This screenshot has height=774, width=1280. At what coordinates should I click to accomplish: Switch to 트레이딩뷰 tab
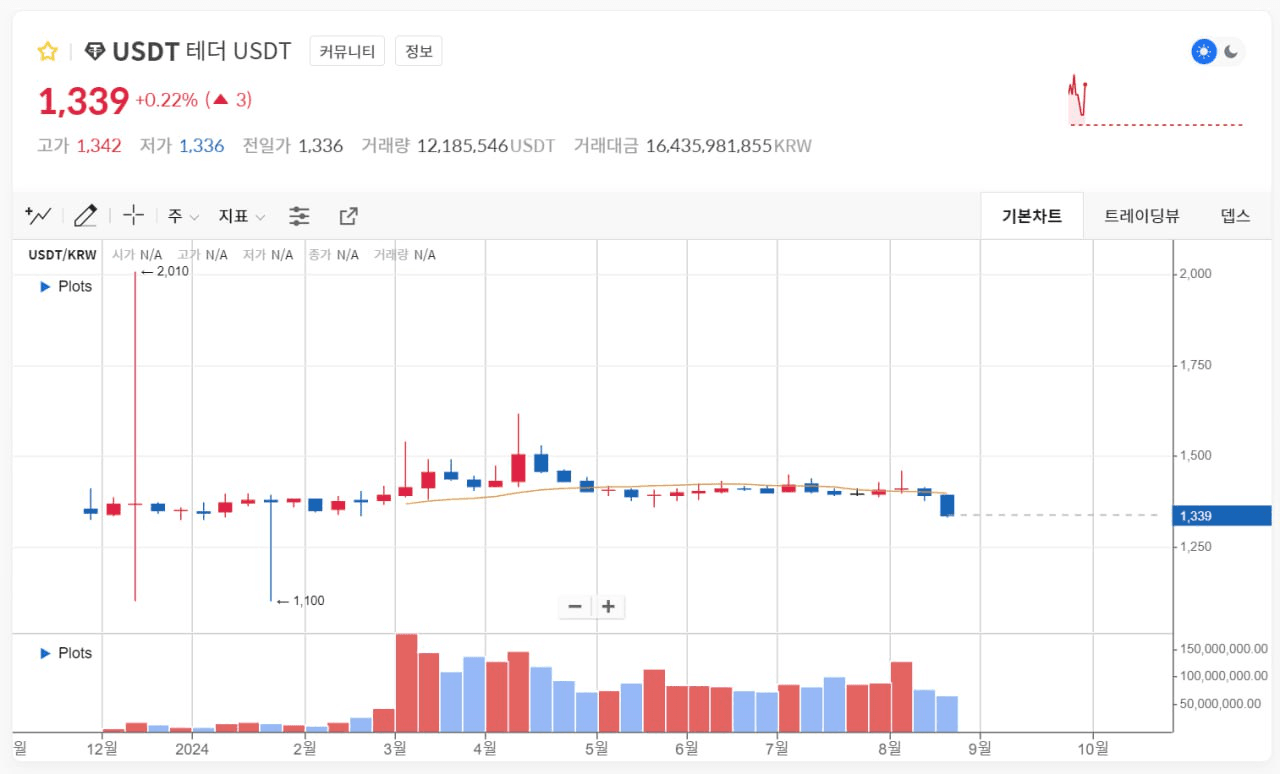click(1142, 216)
